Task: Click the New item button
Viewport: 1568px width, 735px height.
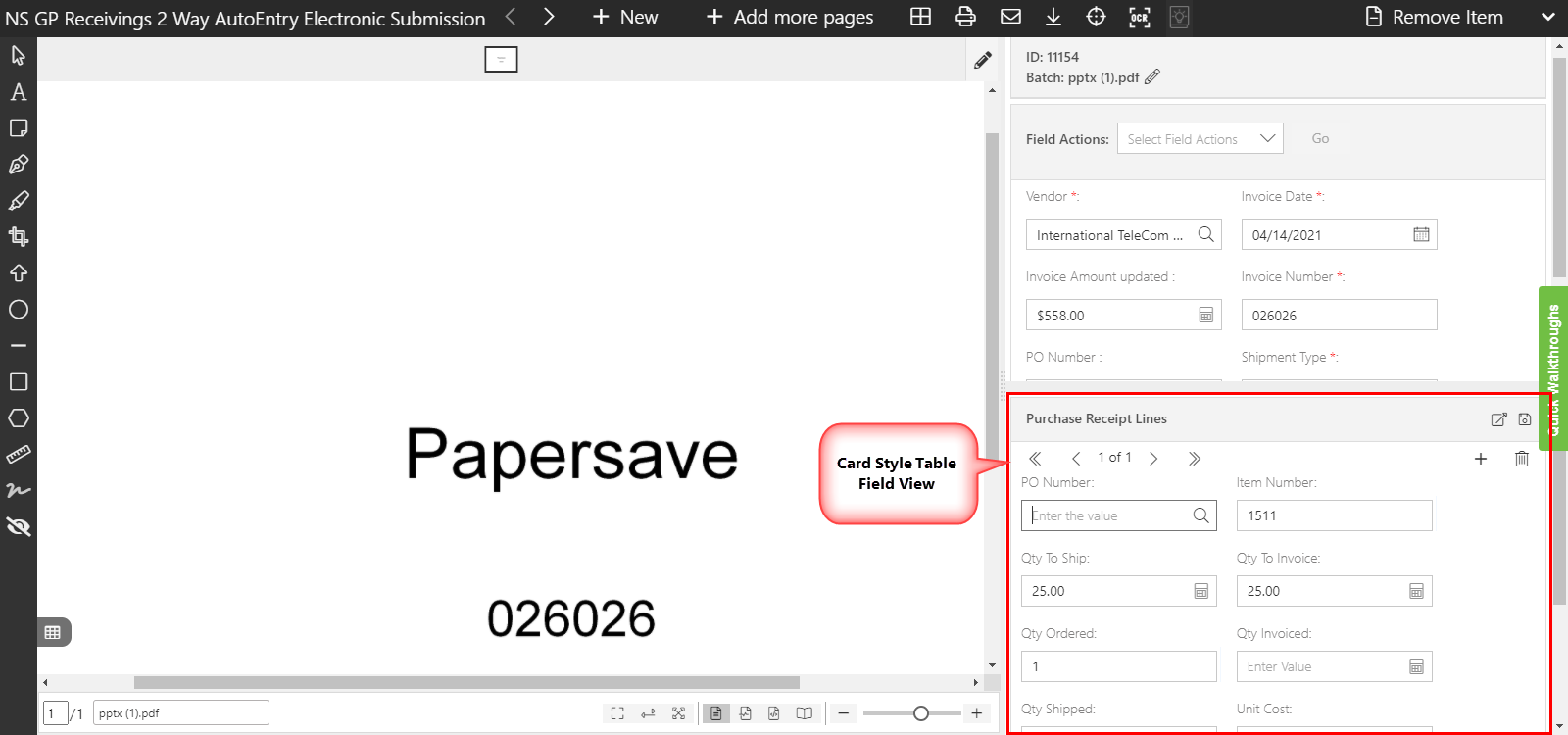Action: pyautogui.click(x=625, y=17)
